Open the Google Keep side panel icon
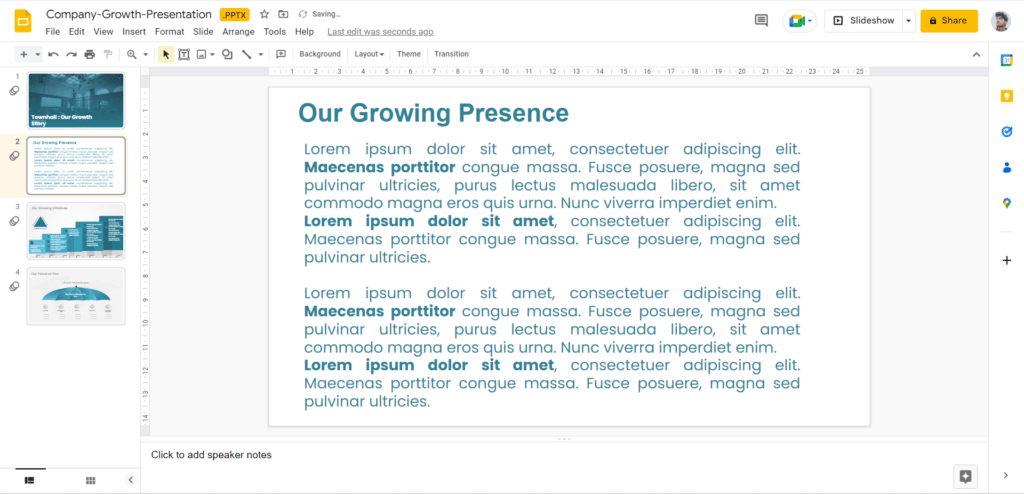This screenshot has width=1024, height=494. (x=1006, y=96)
